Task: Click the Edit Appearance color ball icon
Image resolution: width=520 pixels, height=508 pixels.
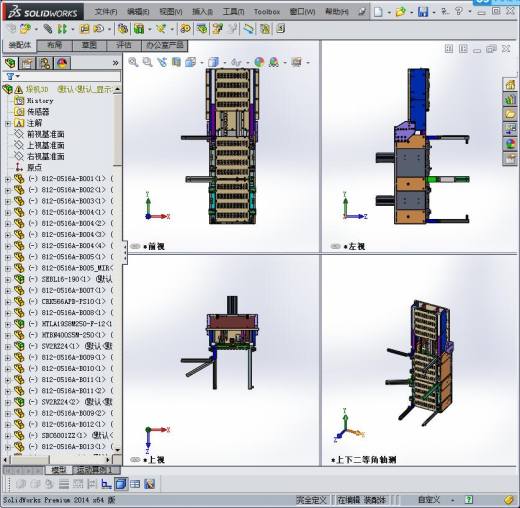Action: click(x=259, y=62)
